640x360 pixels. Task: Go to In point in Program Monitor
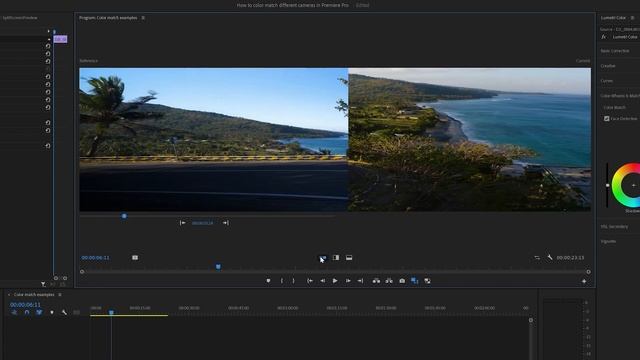[x=310, y=281]
